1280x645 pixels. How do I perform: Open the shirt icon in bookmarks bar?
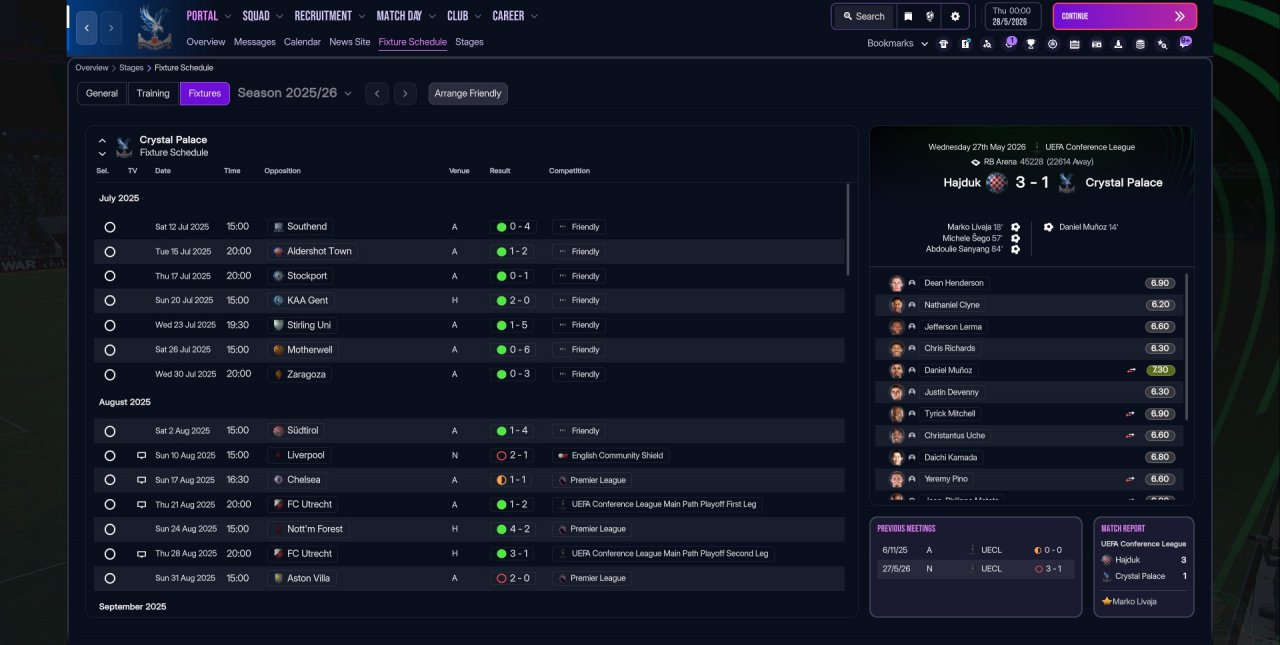[x=943, y=44]
